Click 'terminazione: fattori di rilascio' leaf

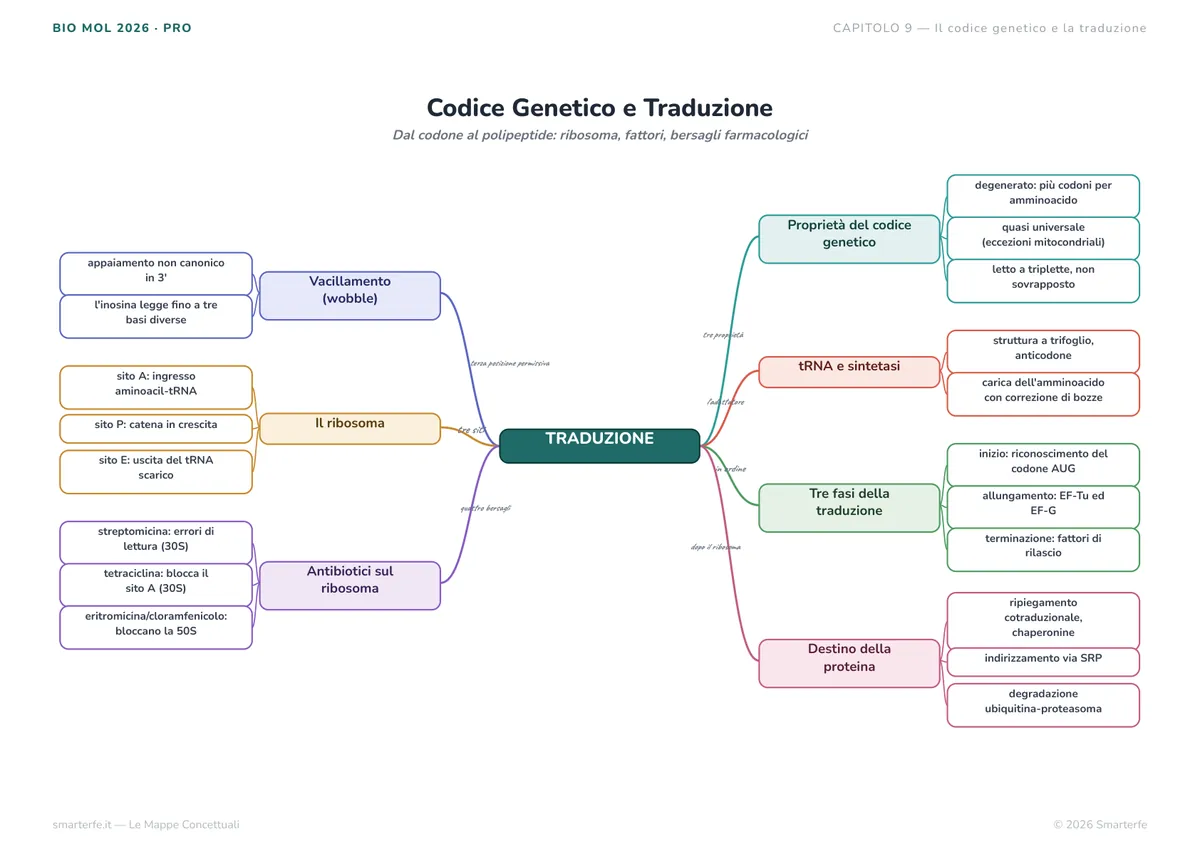point(1043,550)
